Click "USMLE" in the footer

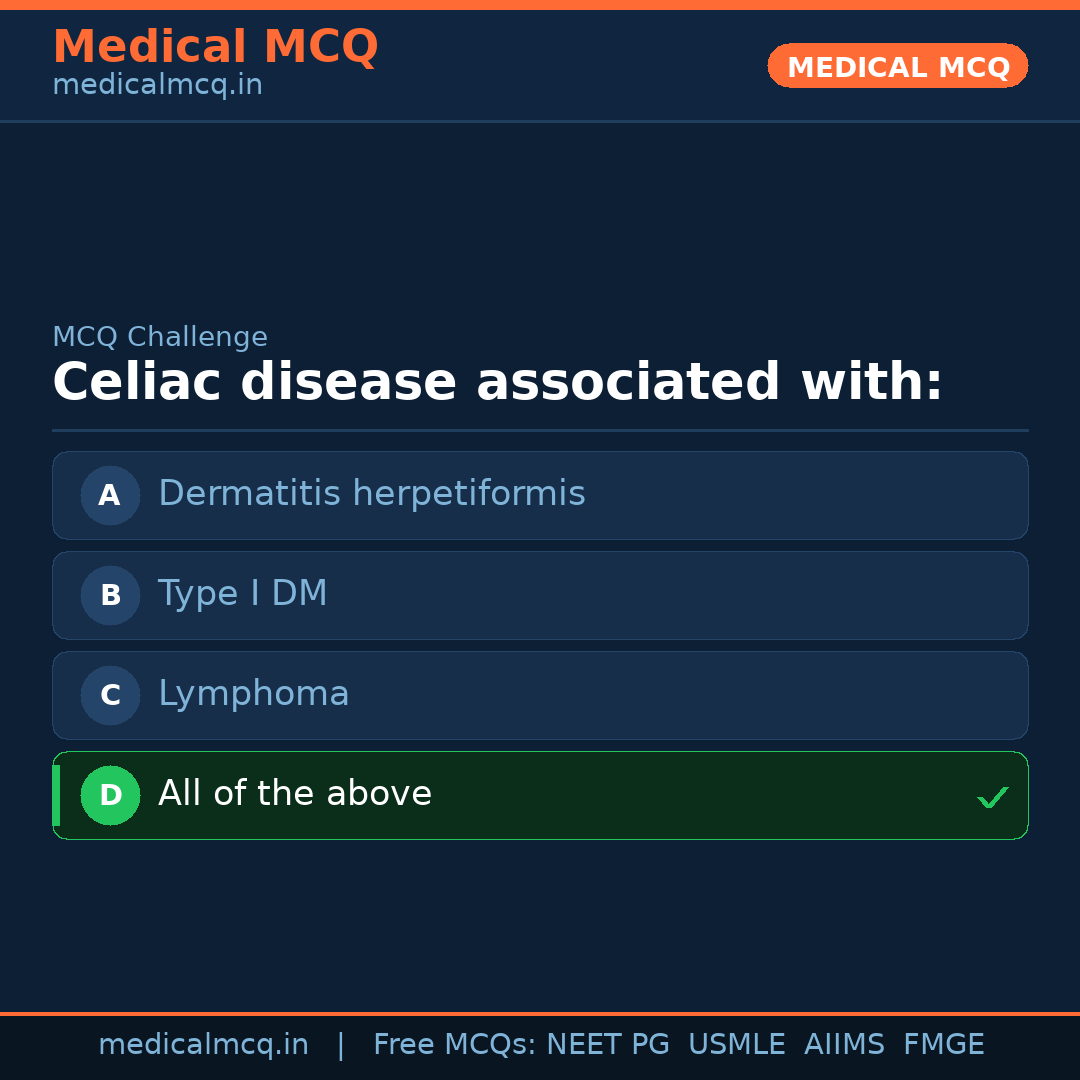point(736,1045)
